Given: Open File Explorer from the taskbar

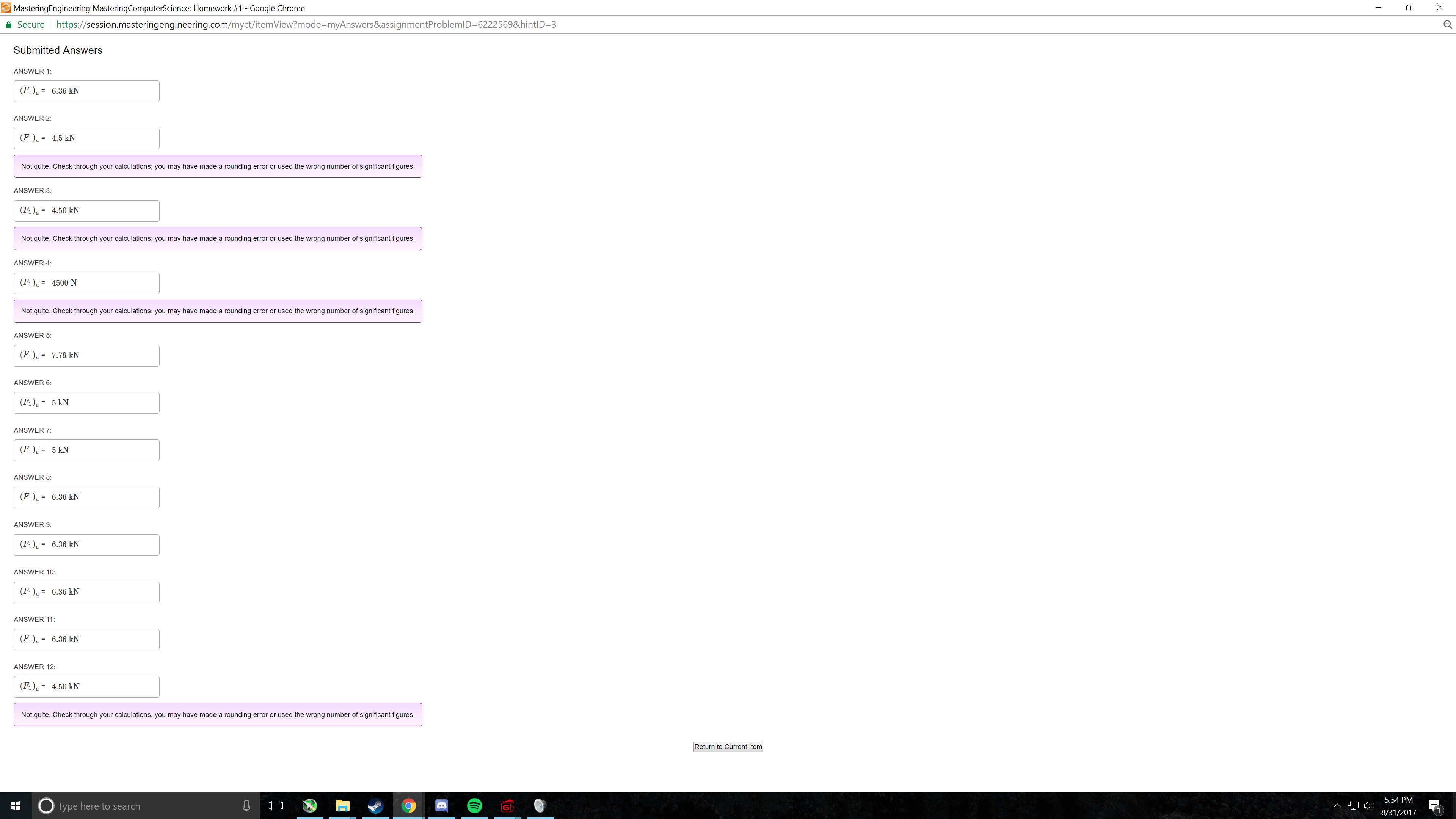Looking at the screenshot, I should point(342,805).
